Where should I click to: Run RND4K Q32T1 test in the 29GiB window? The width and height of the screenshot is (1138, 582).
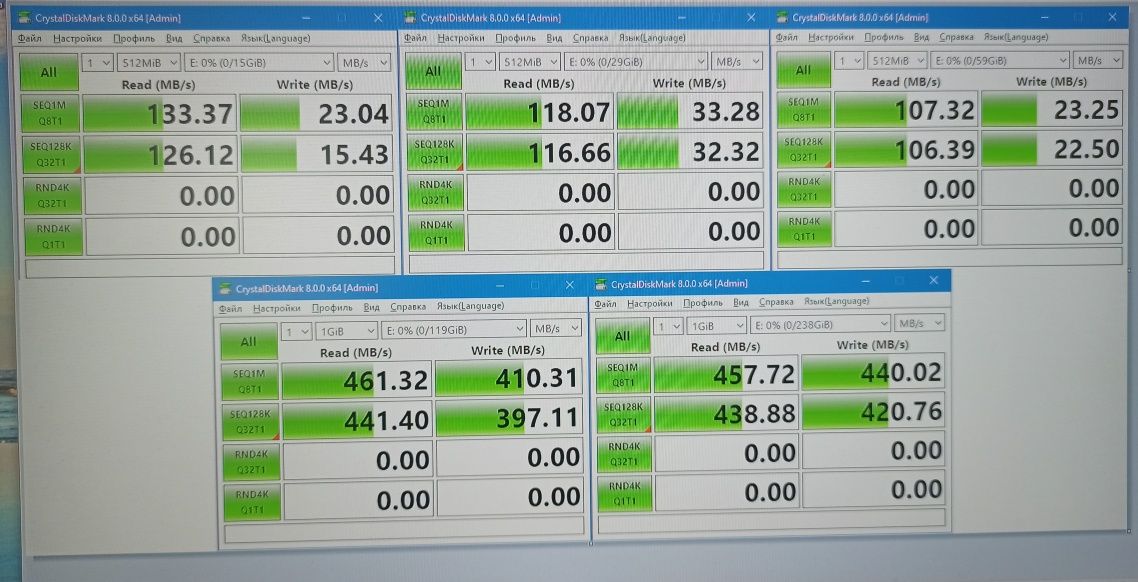[x=435, y=192]
